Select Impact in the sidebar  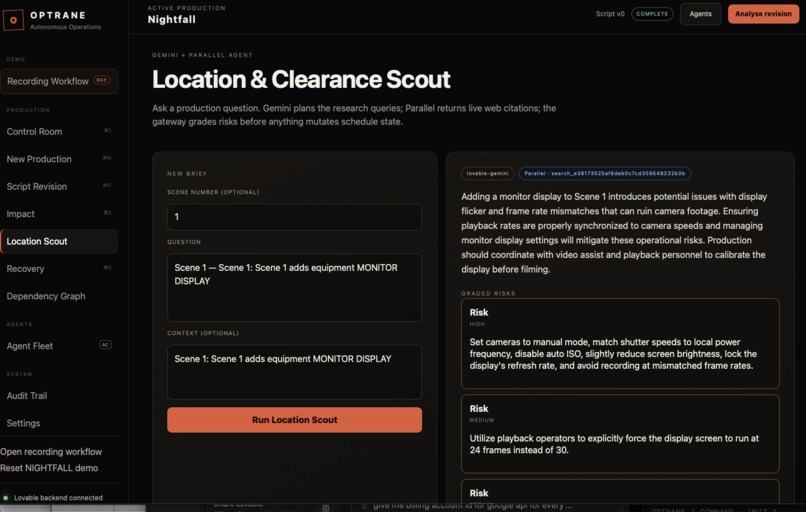59,214
